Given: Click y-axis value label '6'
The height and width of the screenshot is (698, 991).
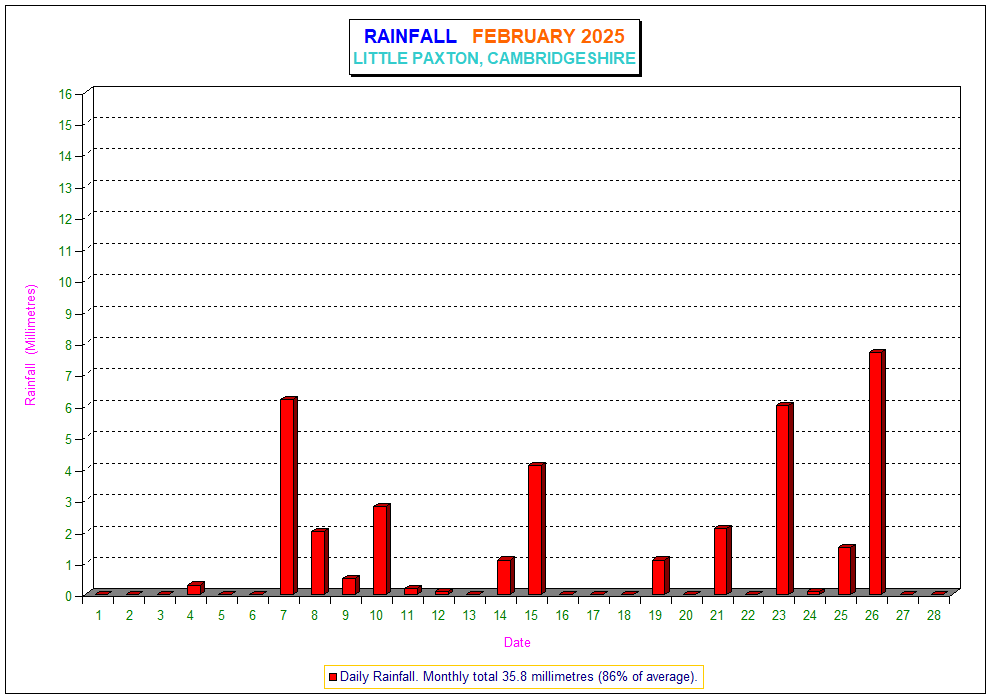Looking at the screenshot, I should pos(69,408).
